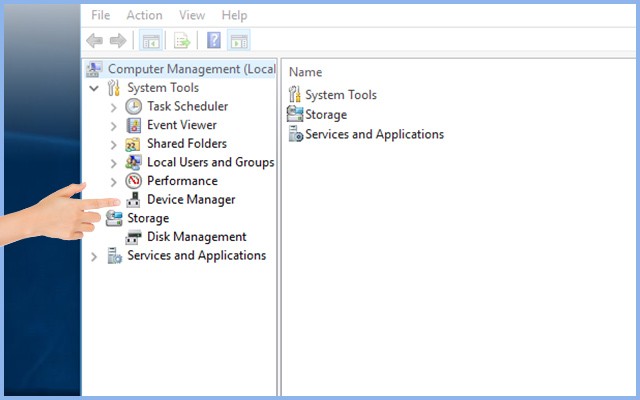640x400 pixels.
Task: Expand Services and Applications in tree
Action: pyautogui.click(x=94, y=256)
